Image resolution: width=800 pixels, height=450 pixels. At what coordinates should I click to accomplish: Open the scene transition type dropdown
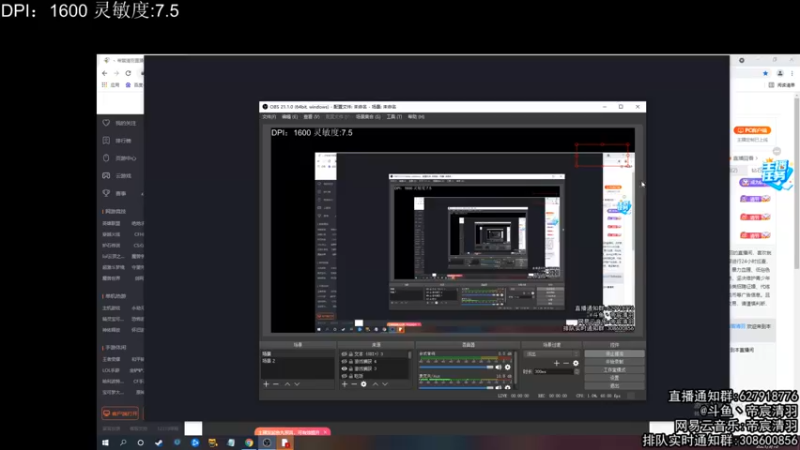click(x=553, y=354)
